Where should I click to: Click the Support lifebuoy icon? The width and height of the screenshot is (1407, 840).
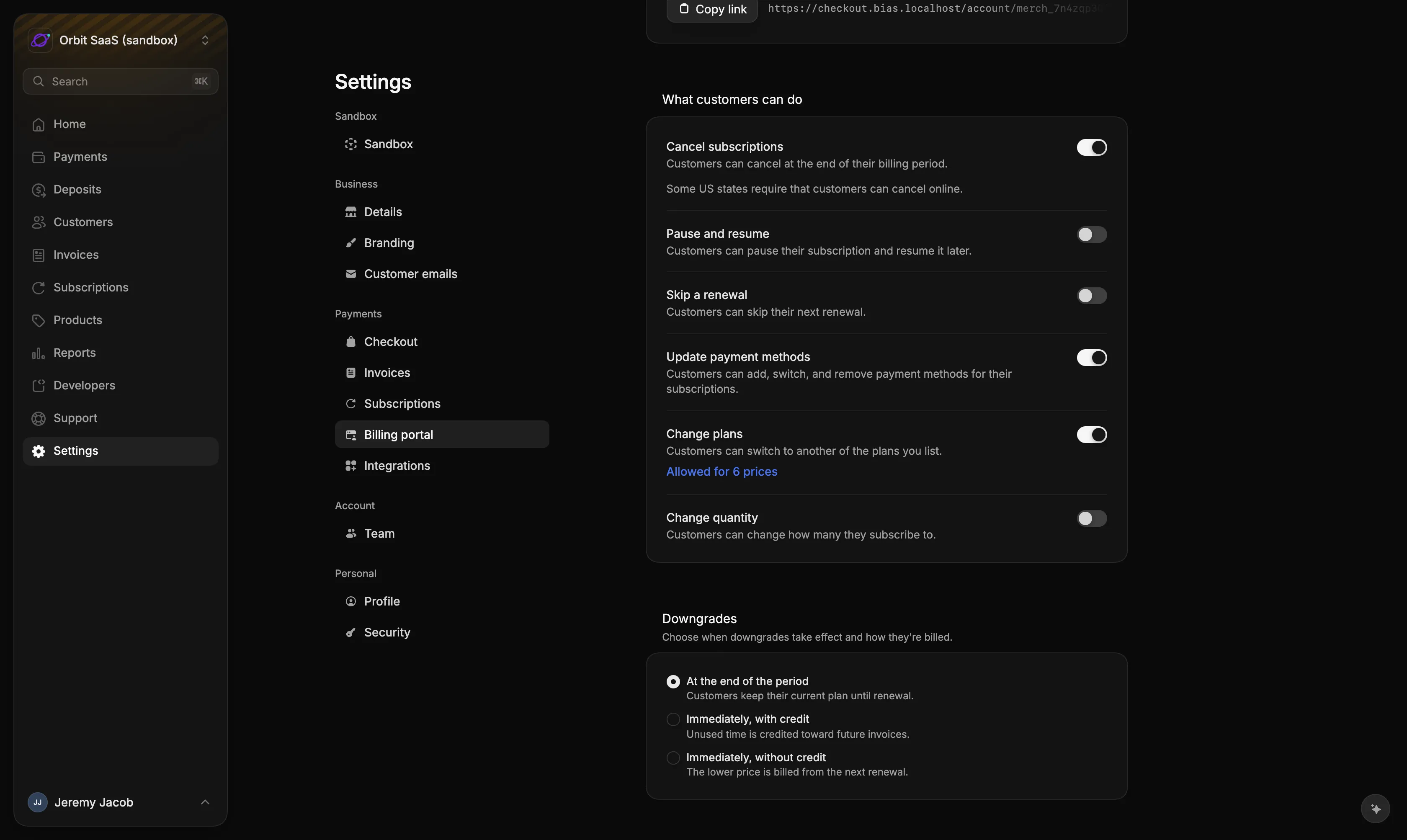coord(39,418)
